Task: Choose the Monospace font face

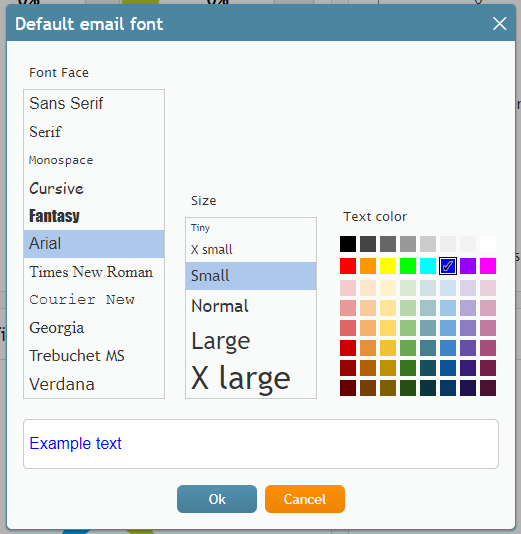Action: point(94,160)
